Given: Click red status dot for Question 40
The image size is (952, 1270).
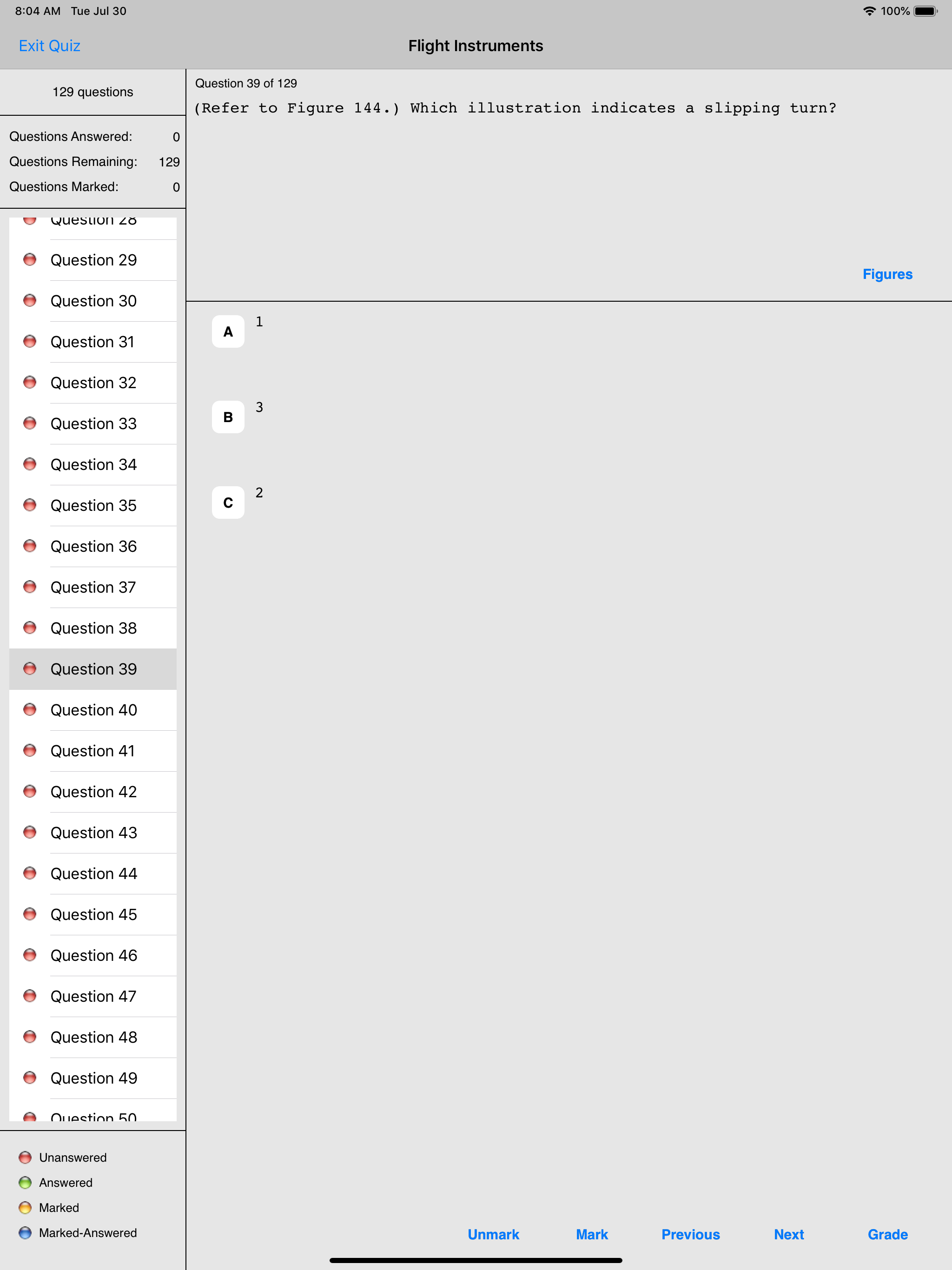Looking at the screenshot, I should 30,710.
